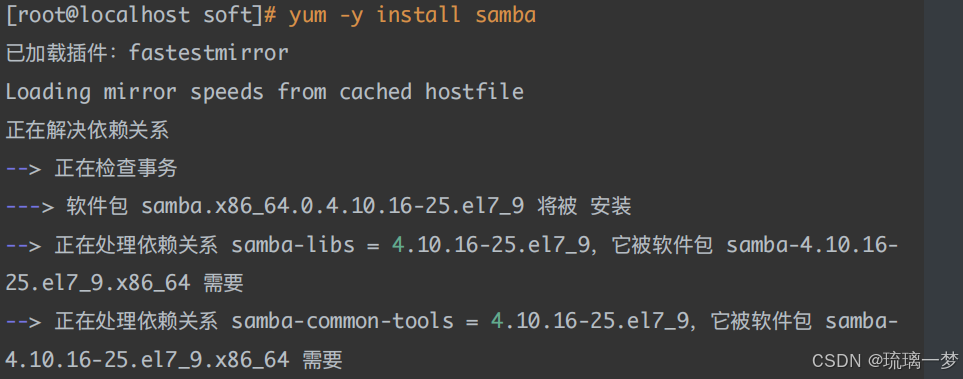Screen dimensions: 963x379
Task: Click the [root@localhost soft]# shell prompt
Action: 141,15
